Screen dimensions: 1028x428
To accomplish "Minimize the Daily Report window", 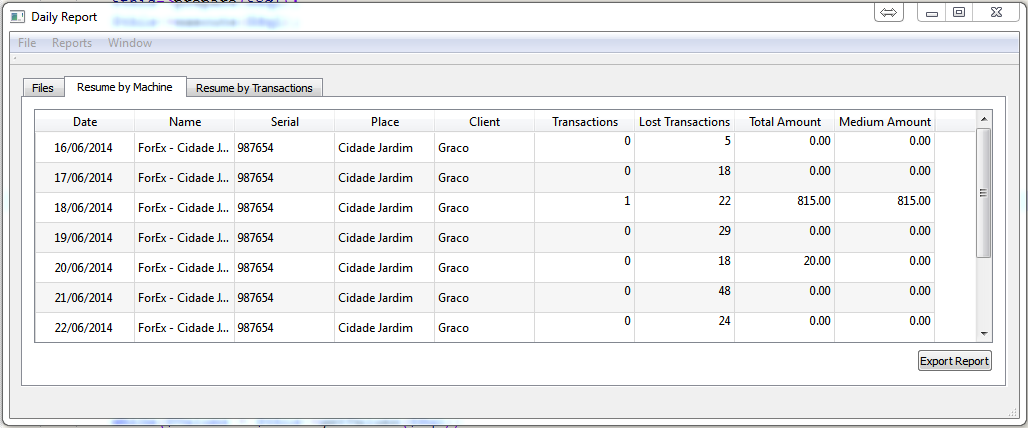I will (932, 13).
